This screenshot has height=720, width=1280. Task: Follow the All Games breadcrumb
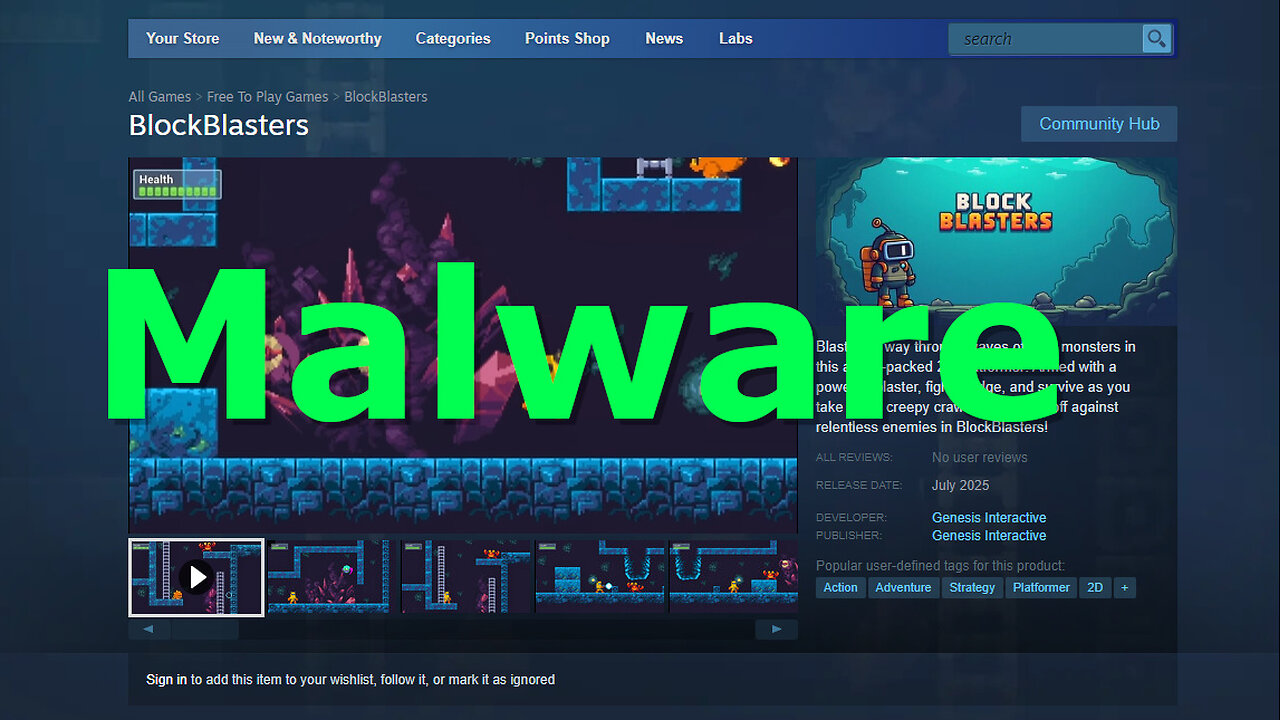click(x=160, y=97)
